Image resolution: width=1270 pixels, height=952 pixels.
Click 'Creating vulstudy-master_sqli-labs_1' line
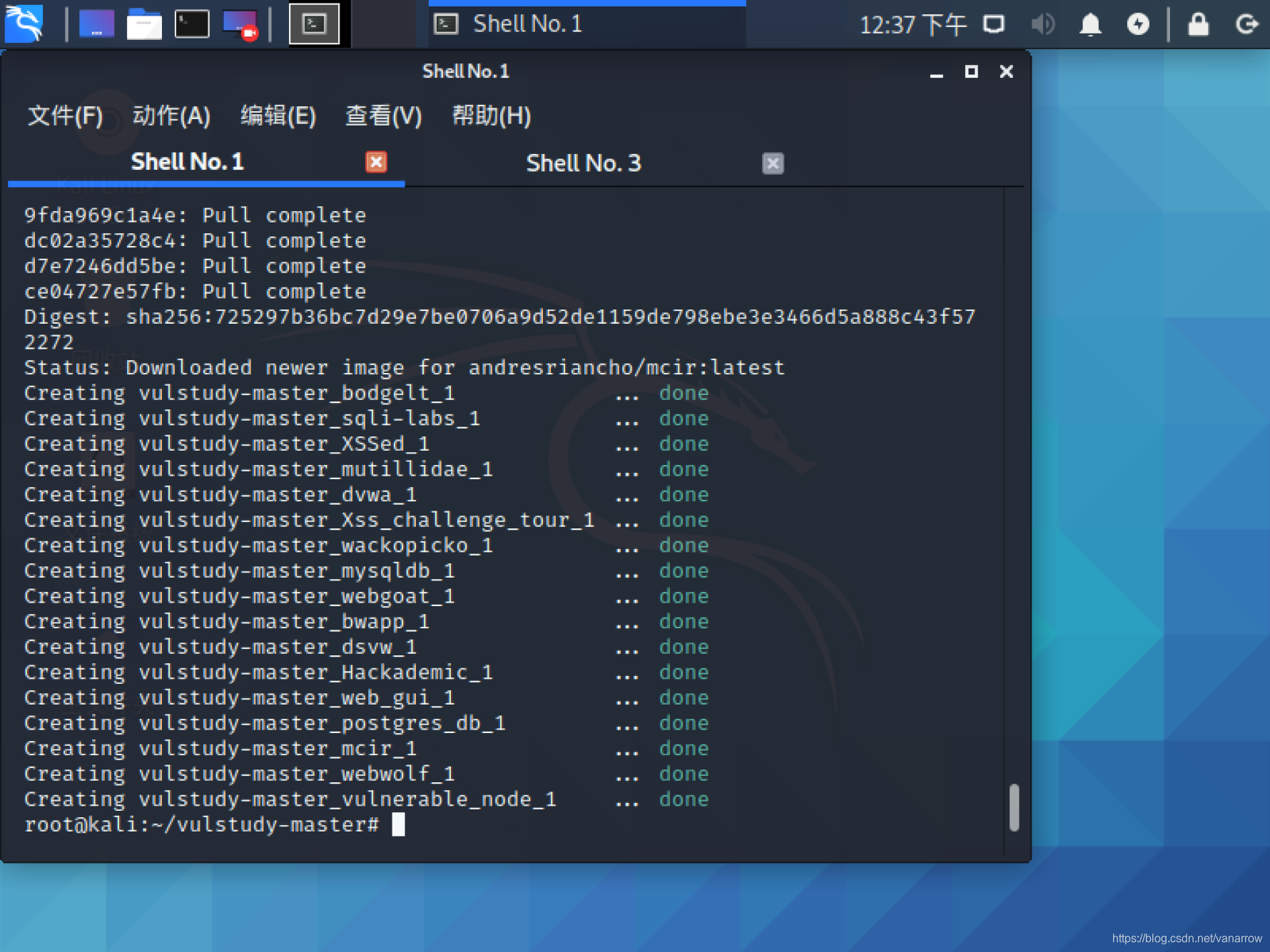(x=366, y=419)
